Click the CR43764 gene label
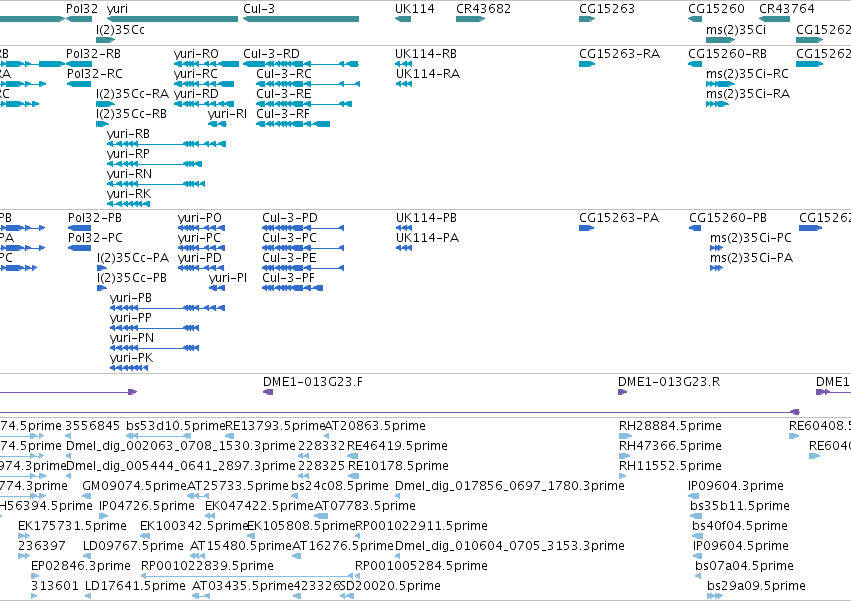 786,9
